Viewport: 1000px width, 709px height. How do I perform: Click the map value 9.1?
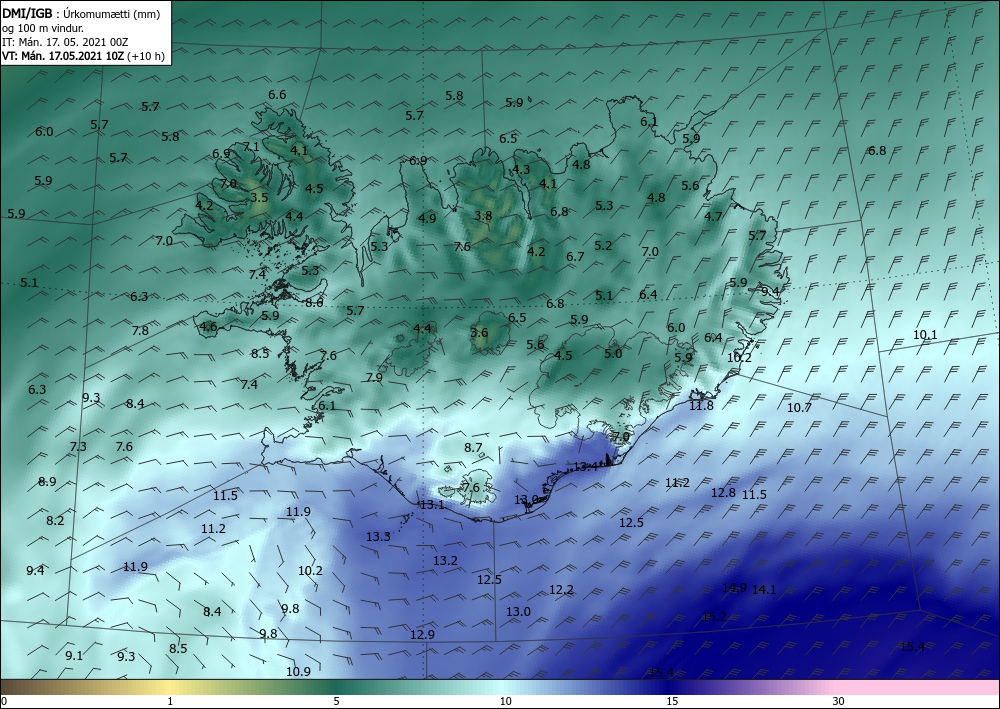(x=74, y=655)
